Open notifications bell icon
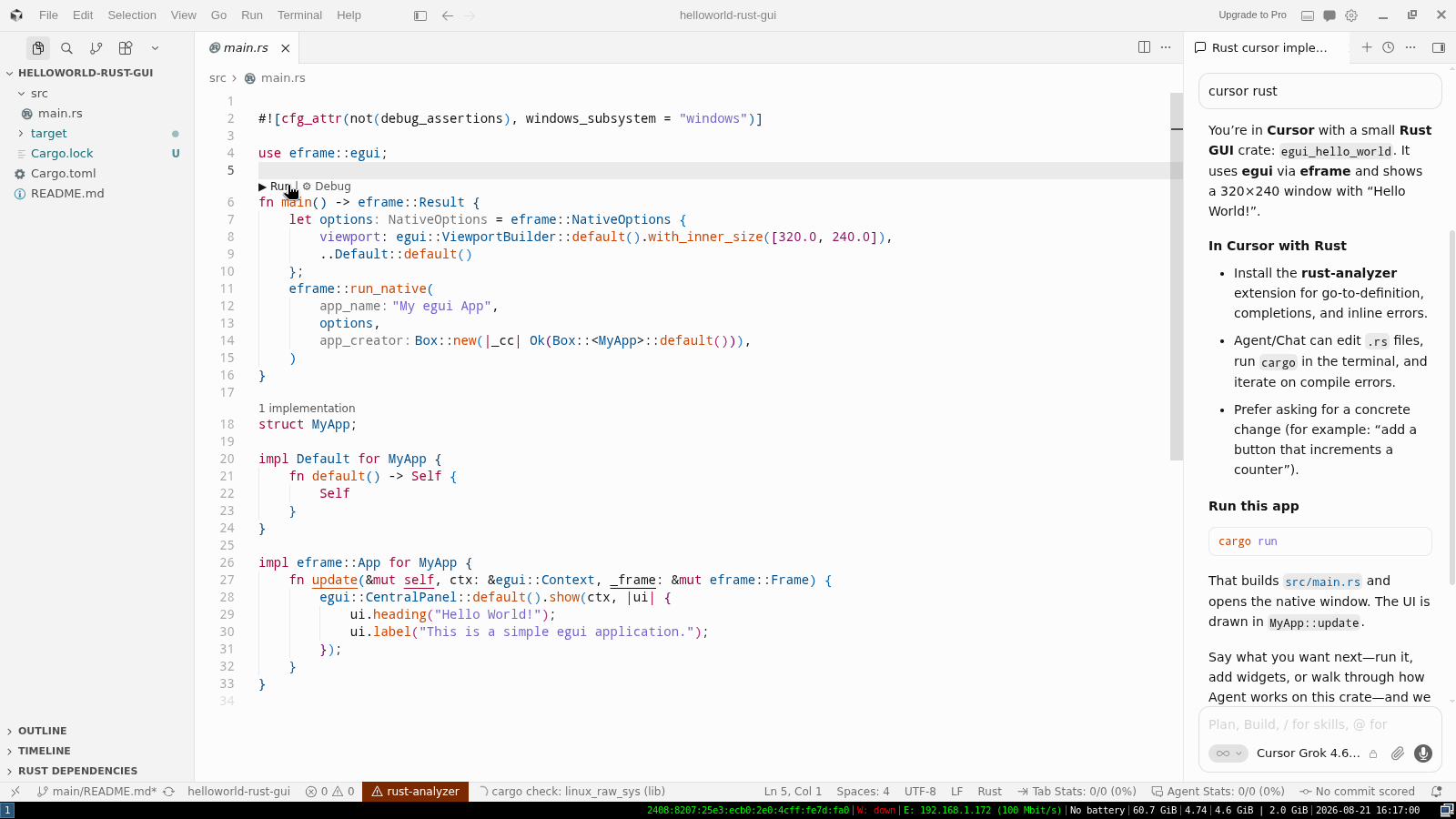 point(1437,792)
